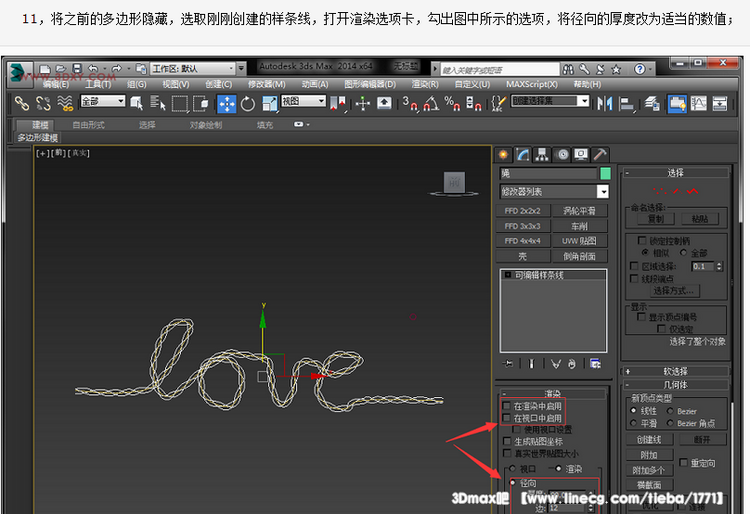Select the Link tool (chain icon)

21,103
